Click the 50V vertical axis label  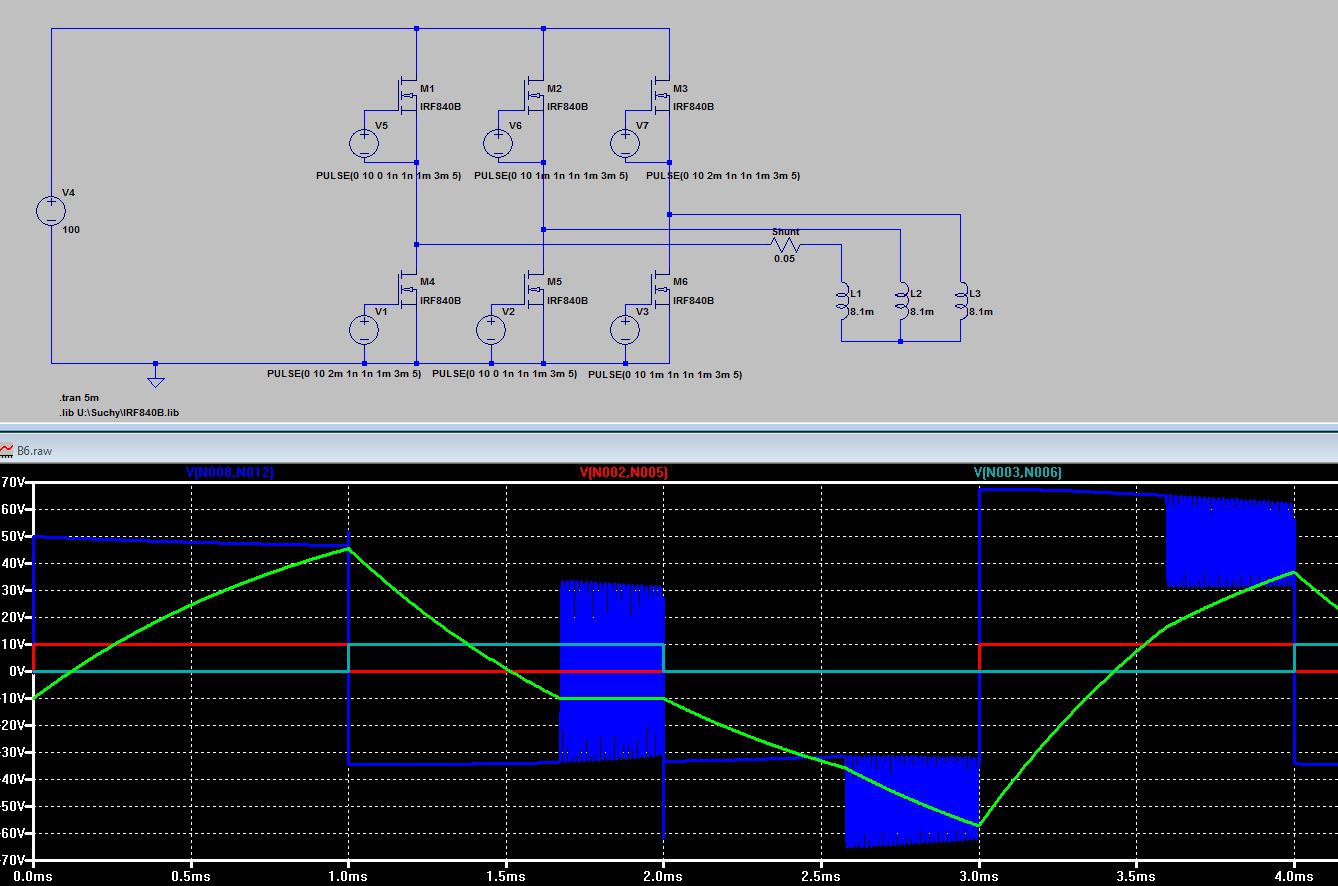pyautogui.click(x=13, y=536)
